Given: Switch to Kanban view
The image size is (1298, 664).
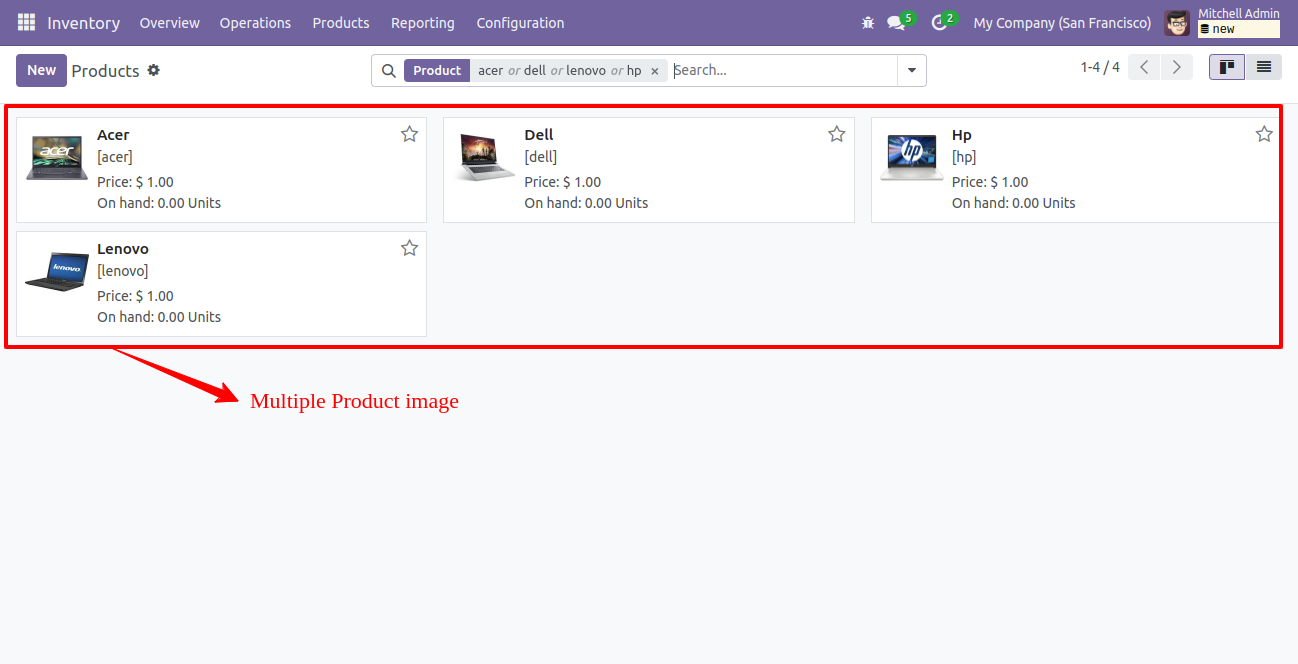Looking at the screenshot, I should click(x=1227, y=67).
